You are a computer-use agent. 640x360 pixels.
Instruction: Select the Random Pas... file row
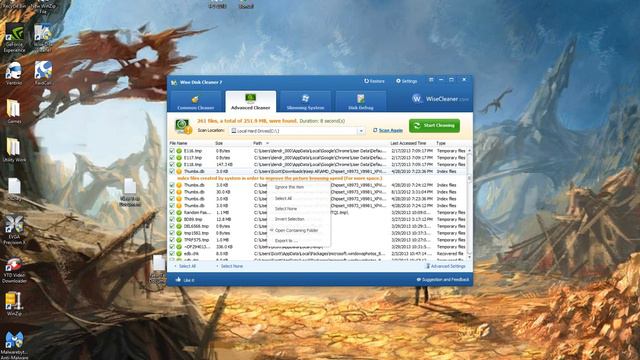[318, 212]
